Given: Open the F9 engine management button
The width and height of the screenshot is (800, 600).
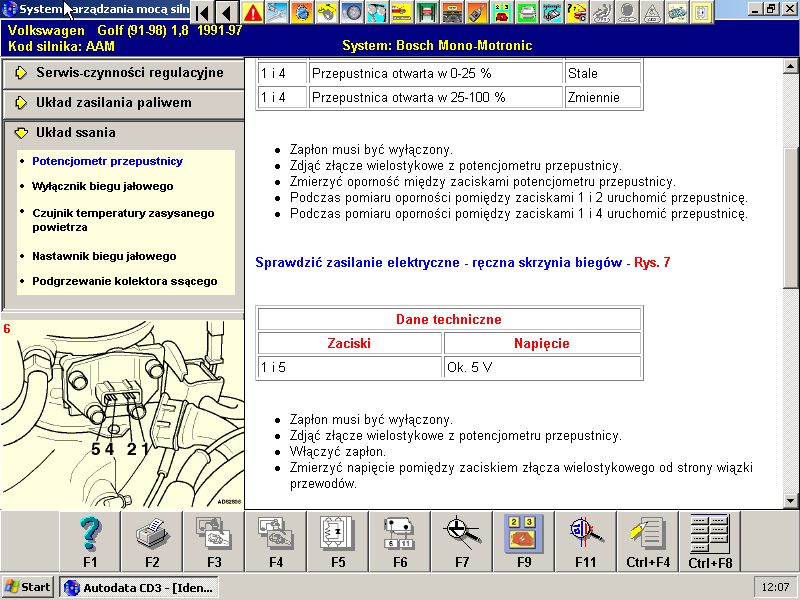Looking at the screenshot, I should pos(524,541).
